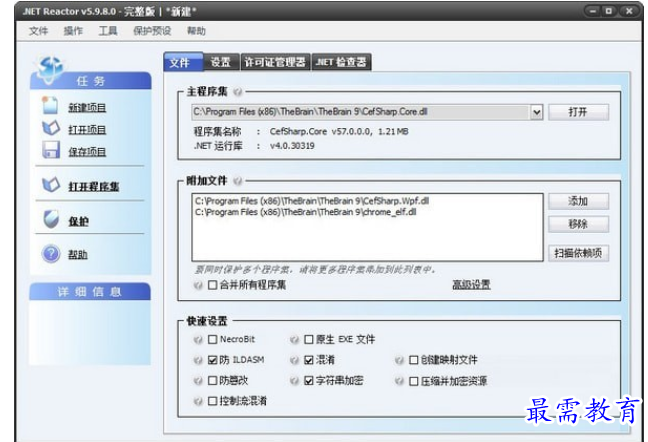Click the 打开 button
Image resolution: width=648 pixels, height=442 pixels.
coord(578,112)
